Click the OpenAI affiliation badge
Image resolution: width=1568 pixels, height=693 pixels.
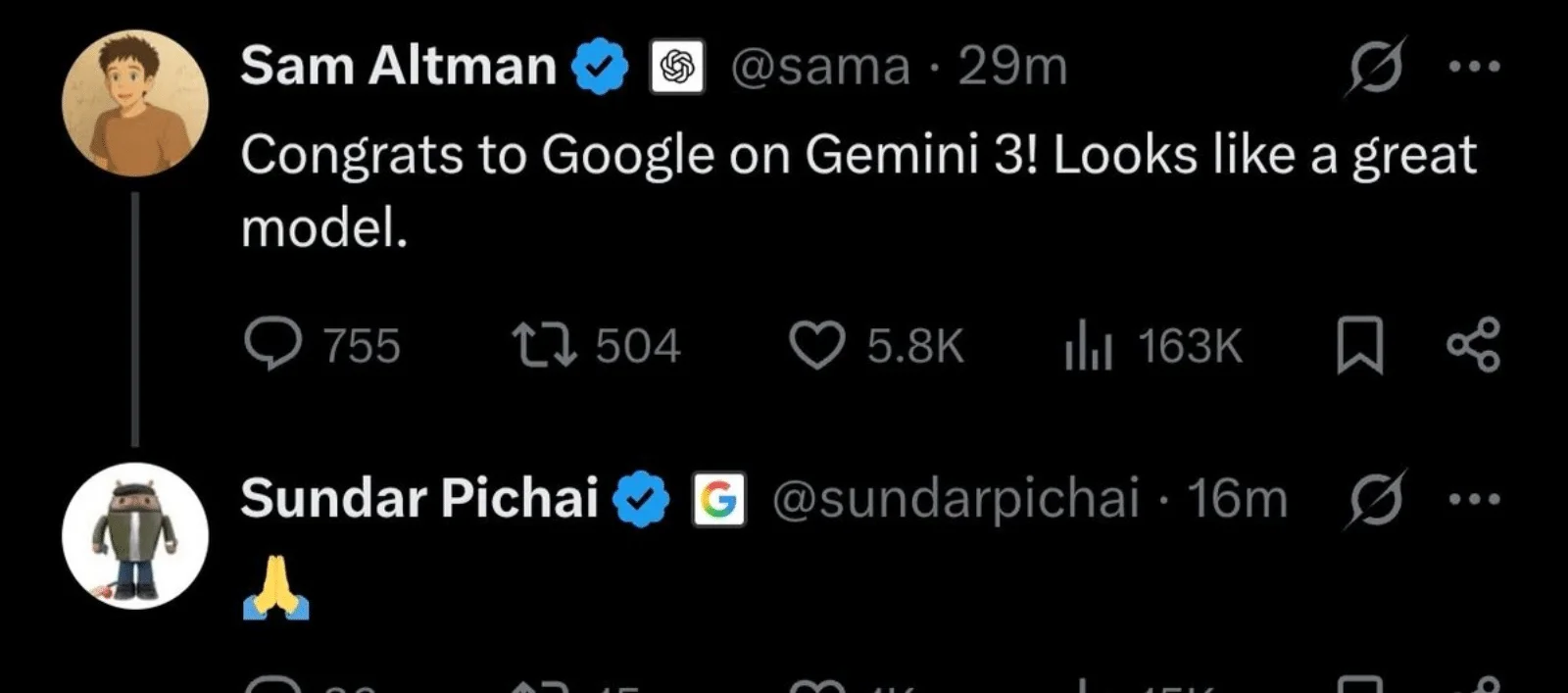677,67
